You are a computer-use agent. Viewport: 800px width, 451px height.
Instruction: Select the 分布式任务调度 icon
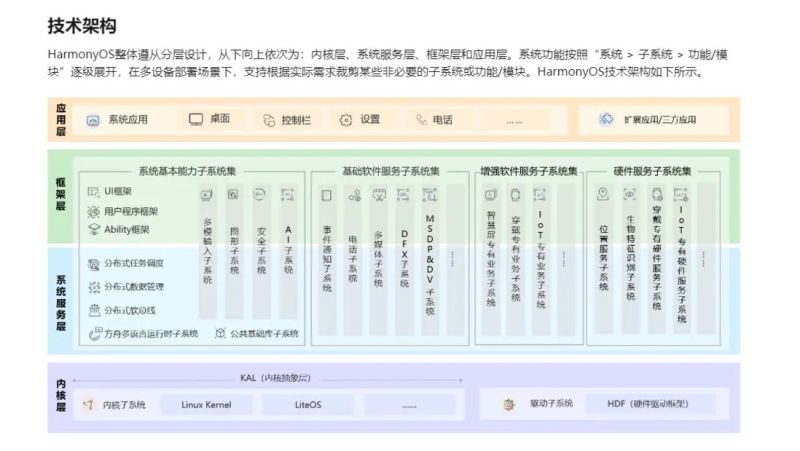pos(94,264)
